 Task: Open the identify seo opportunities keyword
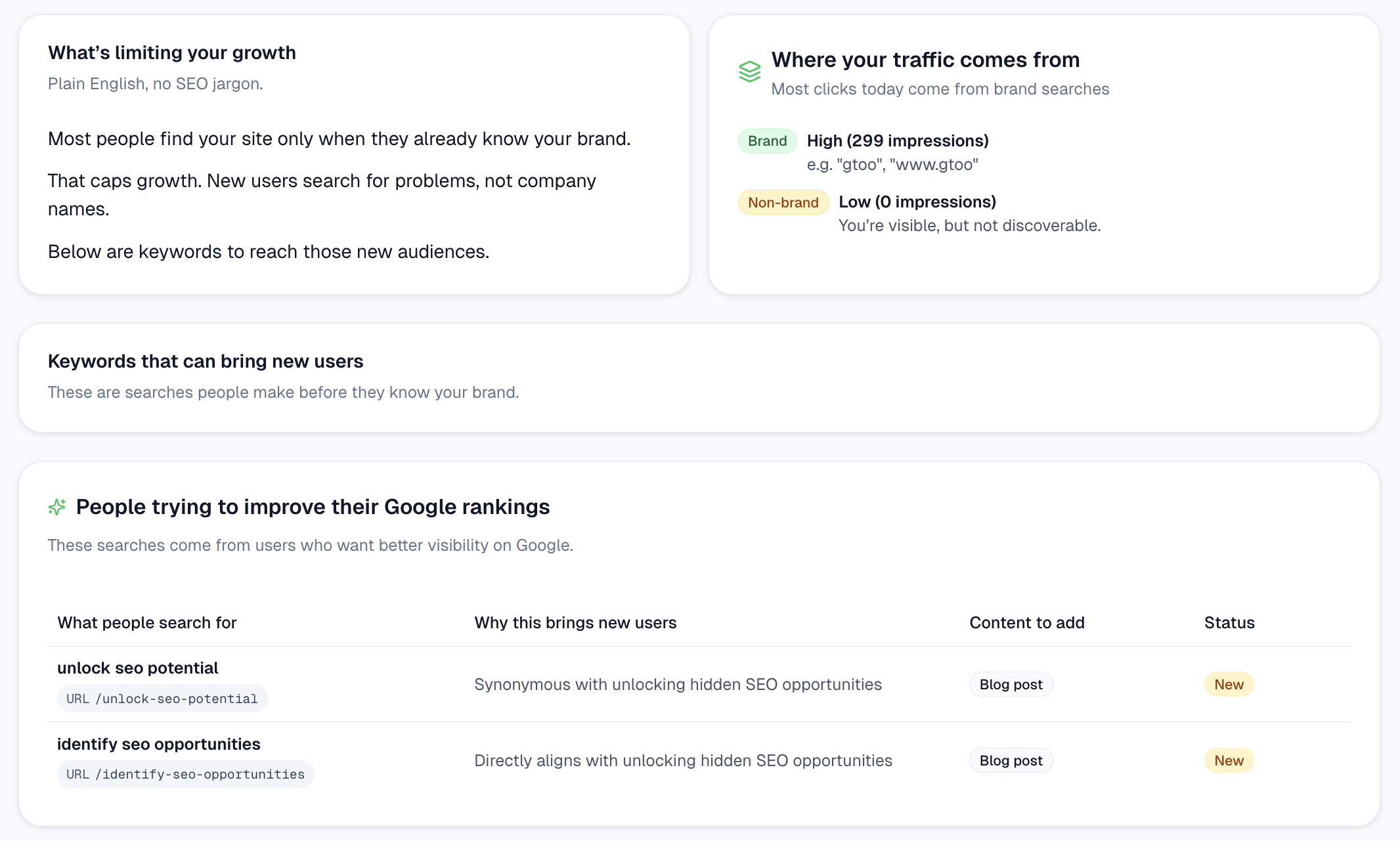pyautogui.click(x=158, y=744)
